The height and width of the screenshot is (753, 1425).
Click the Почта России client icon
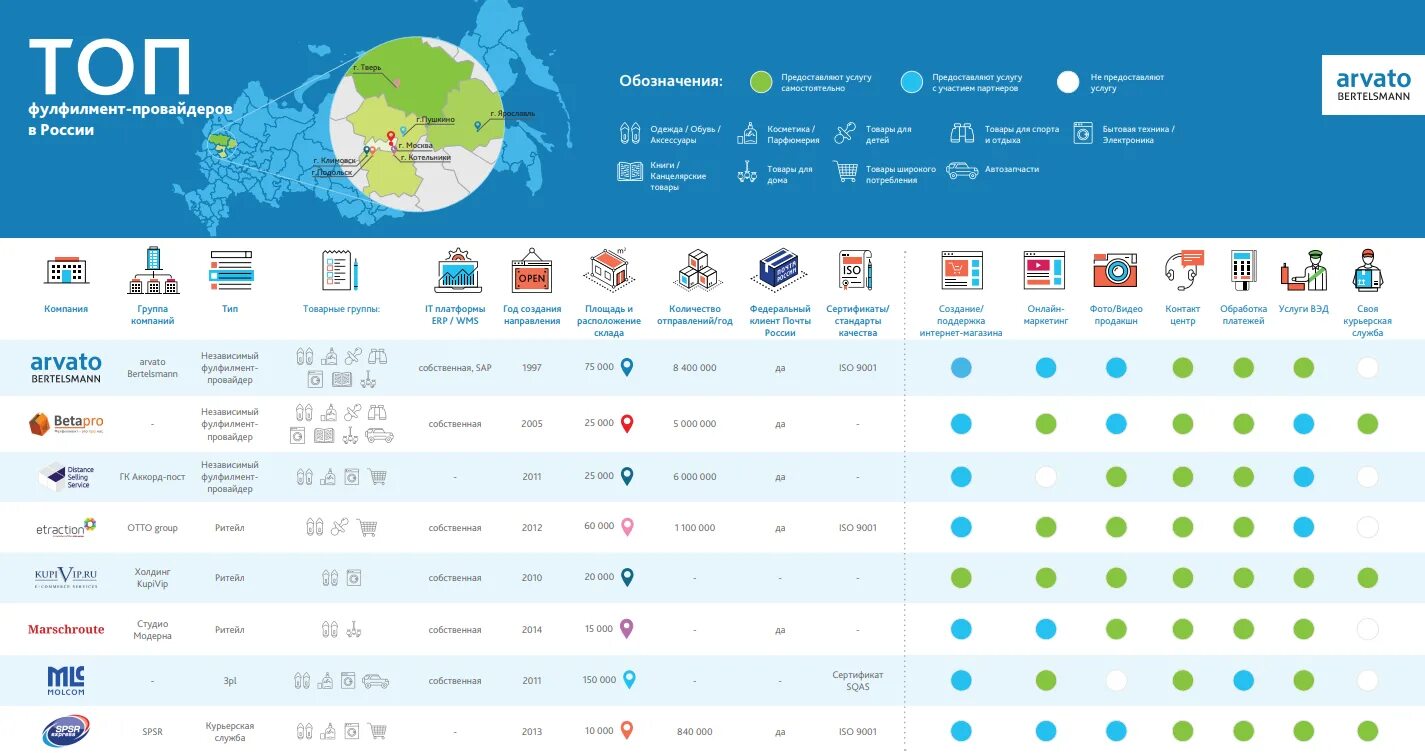click(780, 270)
